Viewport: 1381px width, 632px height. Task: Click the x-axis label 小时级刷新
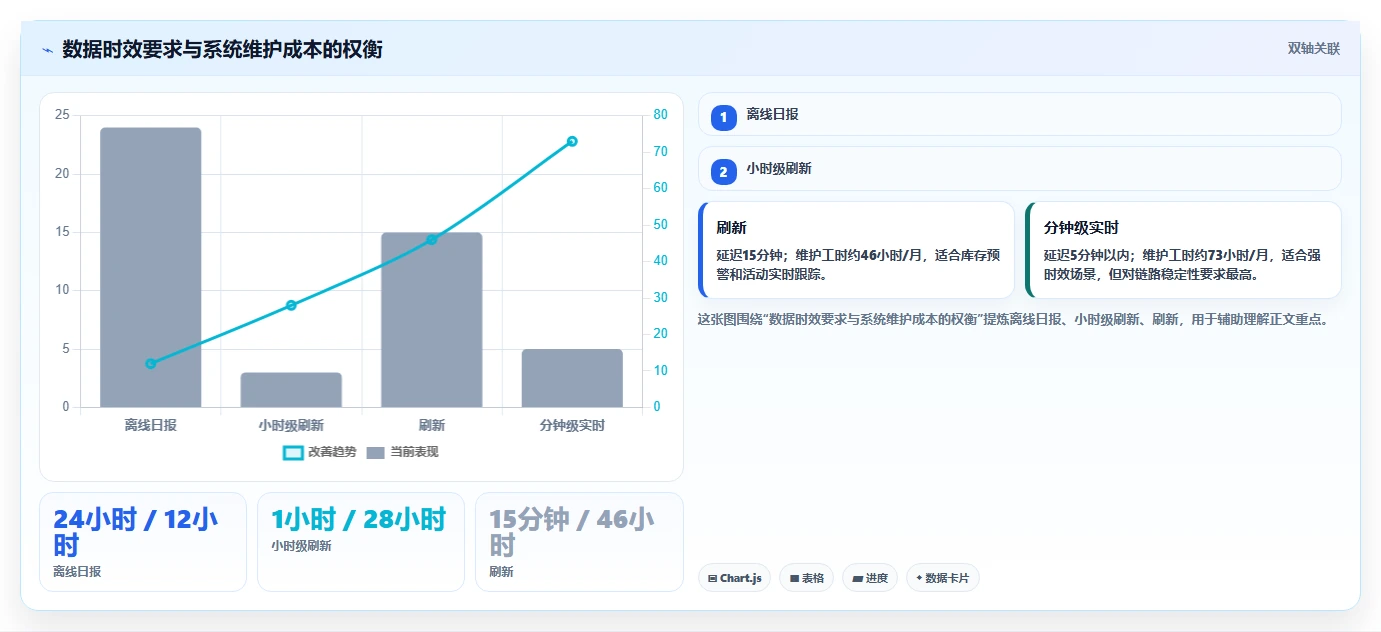291,425
